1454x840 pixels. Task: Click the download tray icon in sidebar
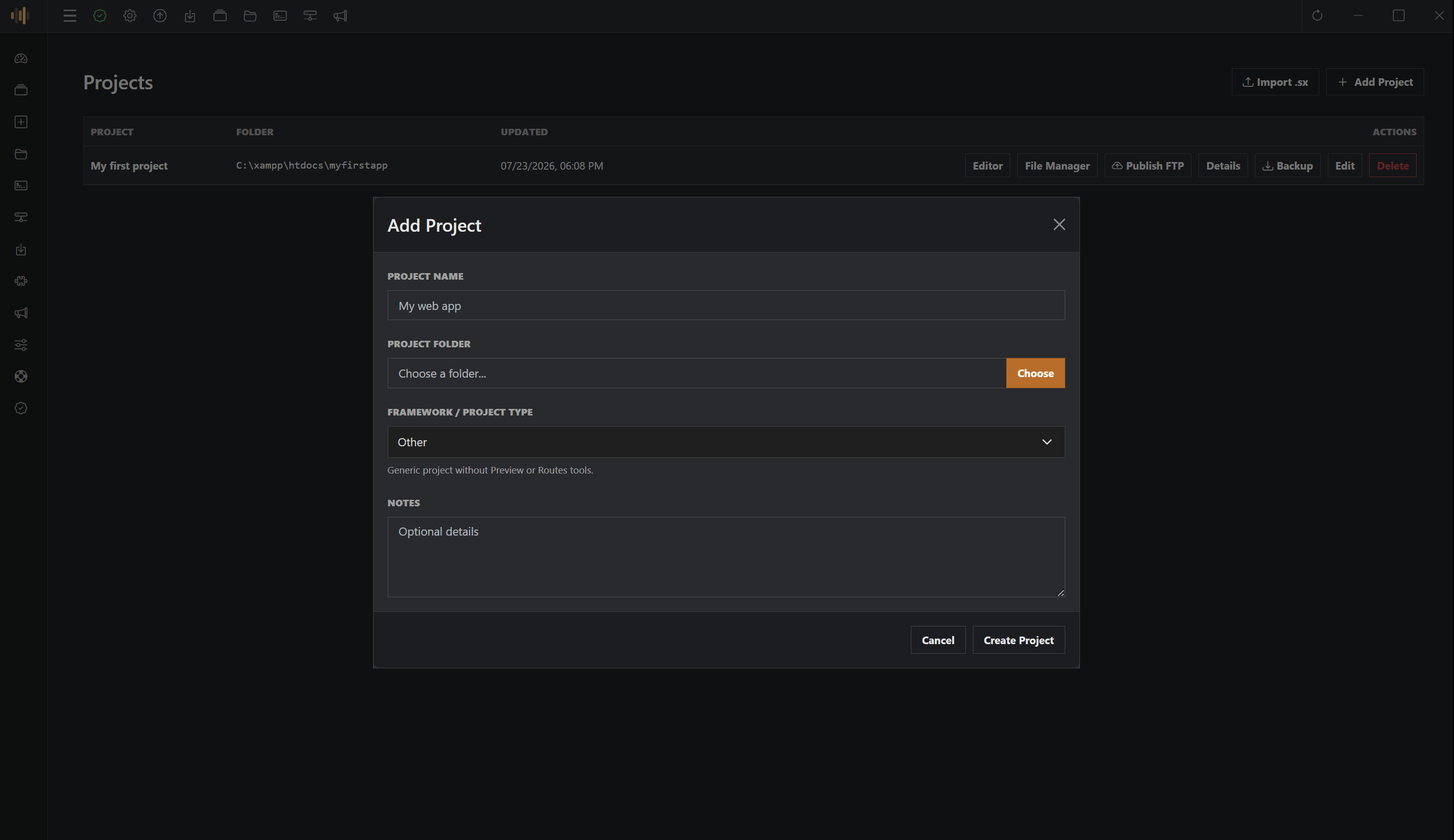(21, 249)
